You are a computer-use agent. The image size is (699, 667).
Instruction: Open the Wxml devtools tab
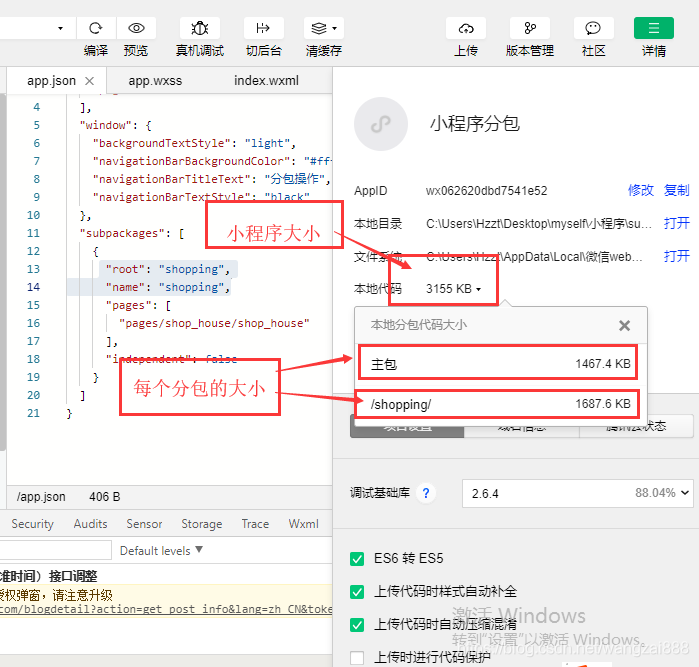303,524
